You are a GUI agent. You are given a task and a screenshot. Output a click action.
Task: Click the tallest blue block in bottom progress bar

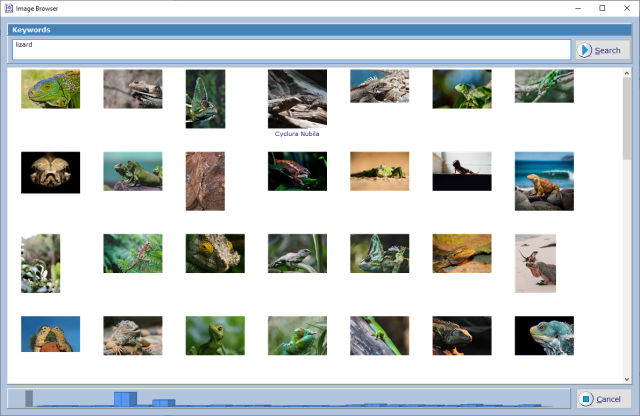(x=125, y=399)
